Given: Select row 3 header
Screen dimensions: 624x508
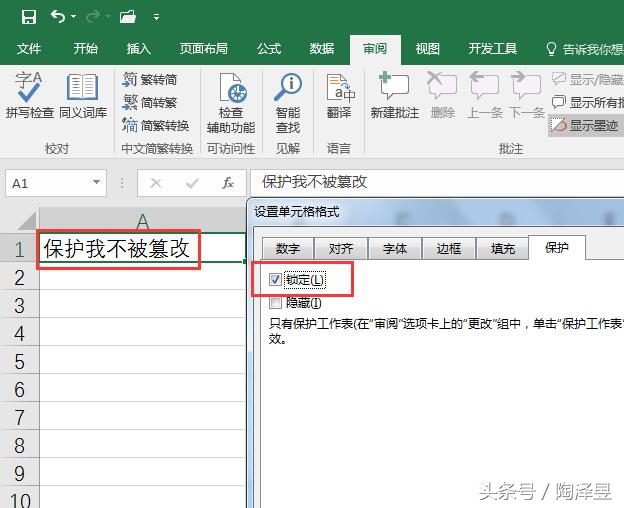Looking at the screenshot, I should (19, 305).
